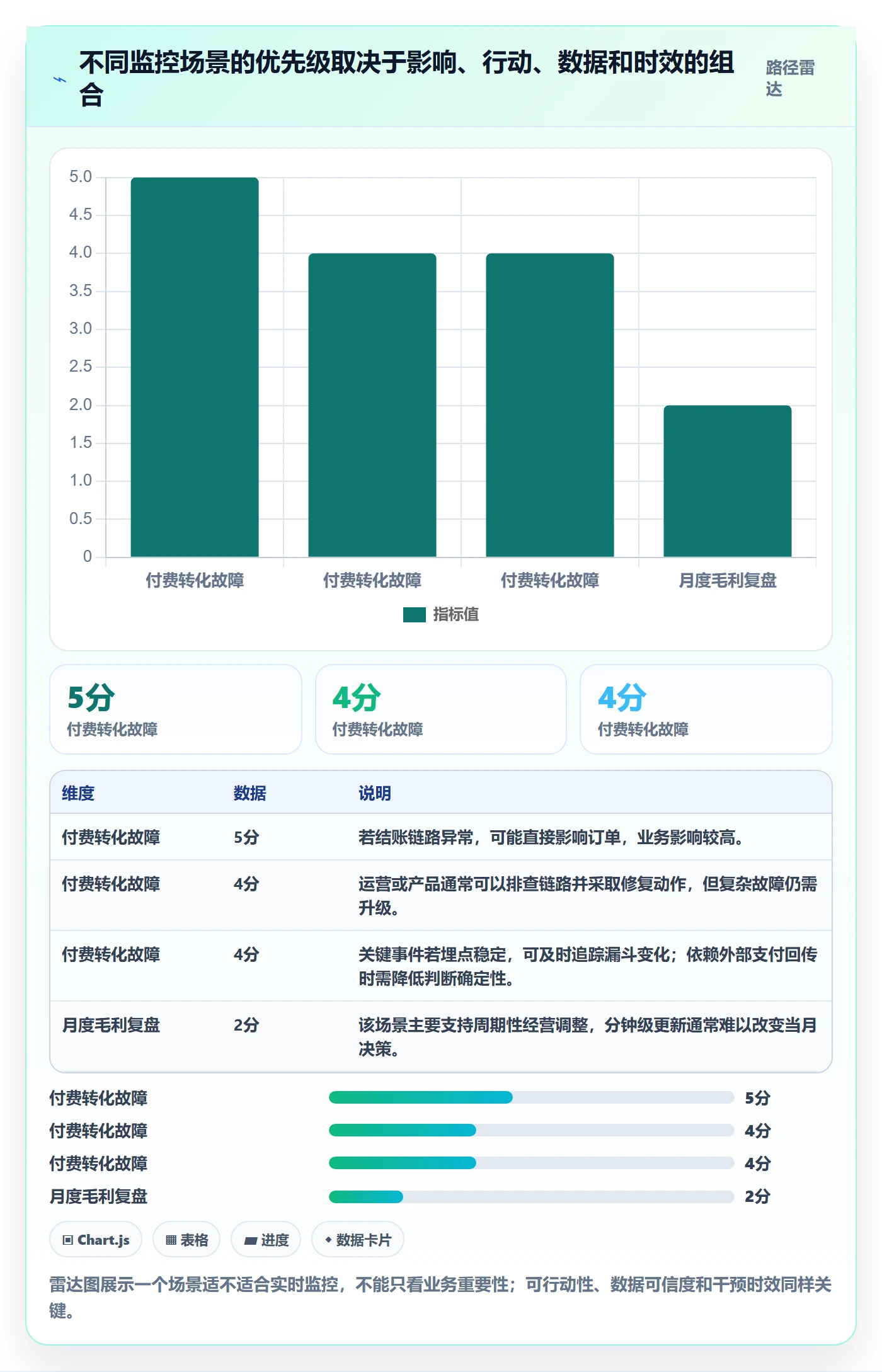Click the progress bar labeled 5分

click(531, 1097)
